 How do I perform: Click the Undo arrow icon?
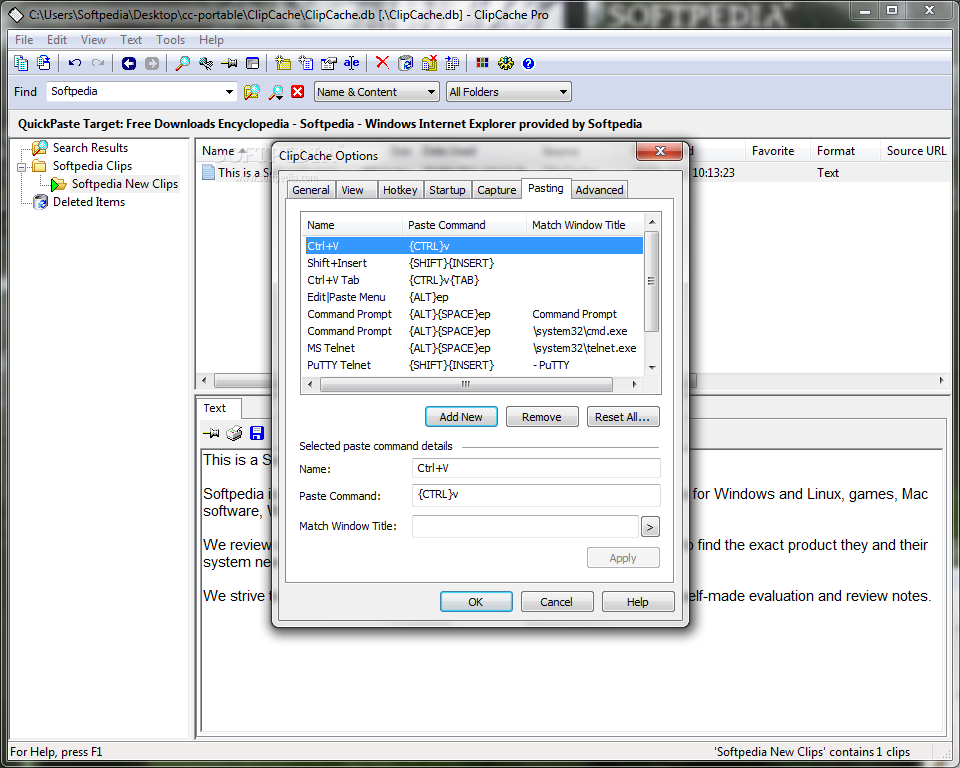click(75, 63)
